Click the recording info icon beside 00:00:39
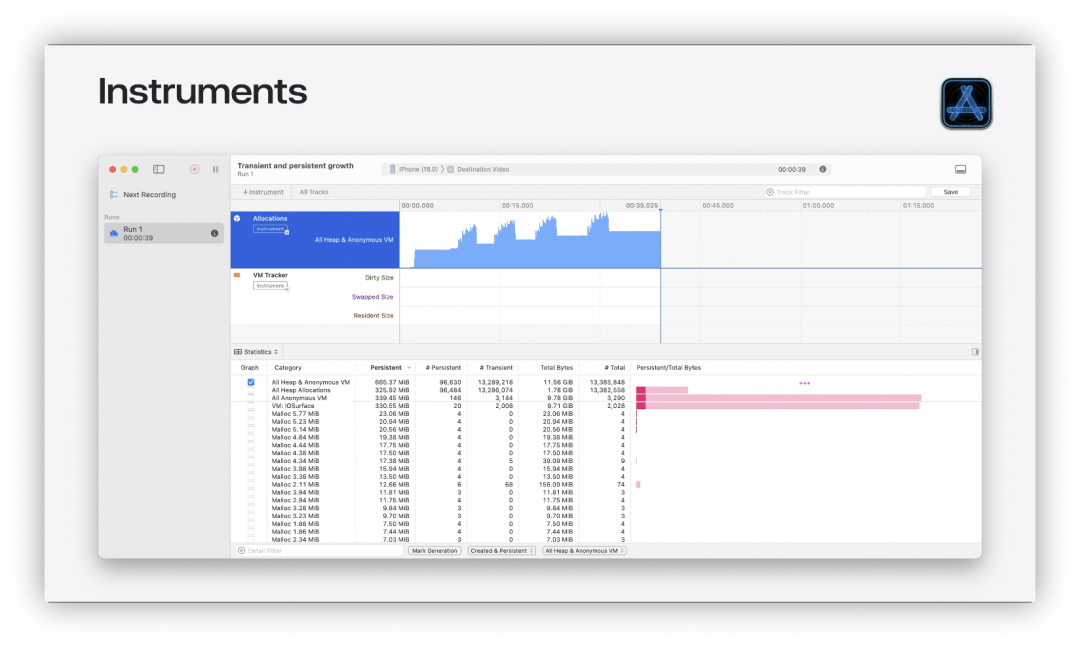The height and width of the screenshot is (647, 1080). (822, 169)
